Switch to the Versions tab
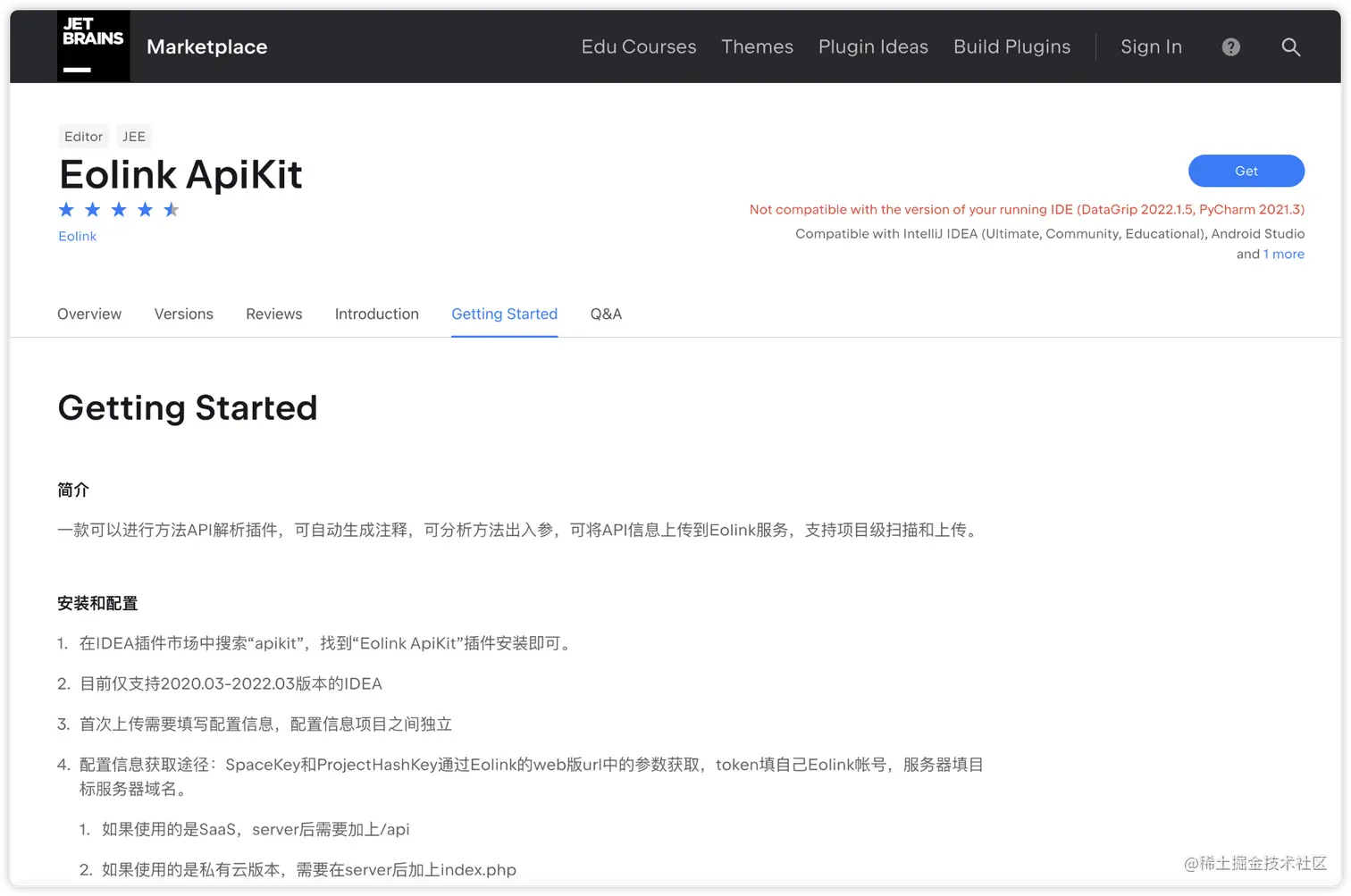Viewport: 1351px width, 896px height. 183,314
